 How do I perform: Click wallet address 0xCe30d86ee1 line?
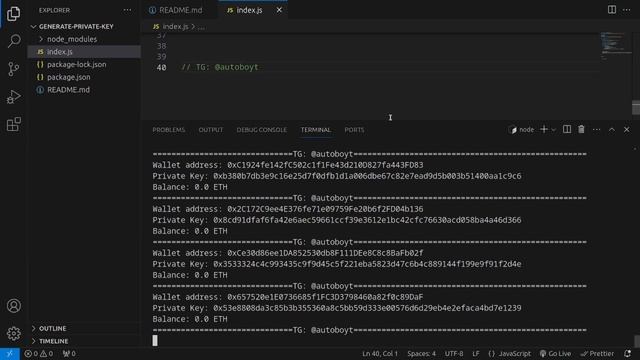pos(288,253)
